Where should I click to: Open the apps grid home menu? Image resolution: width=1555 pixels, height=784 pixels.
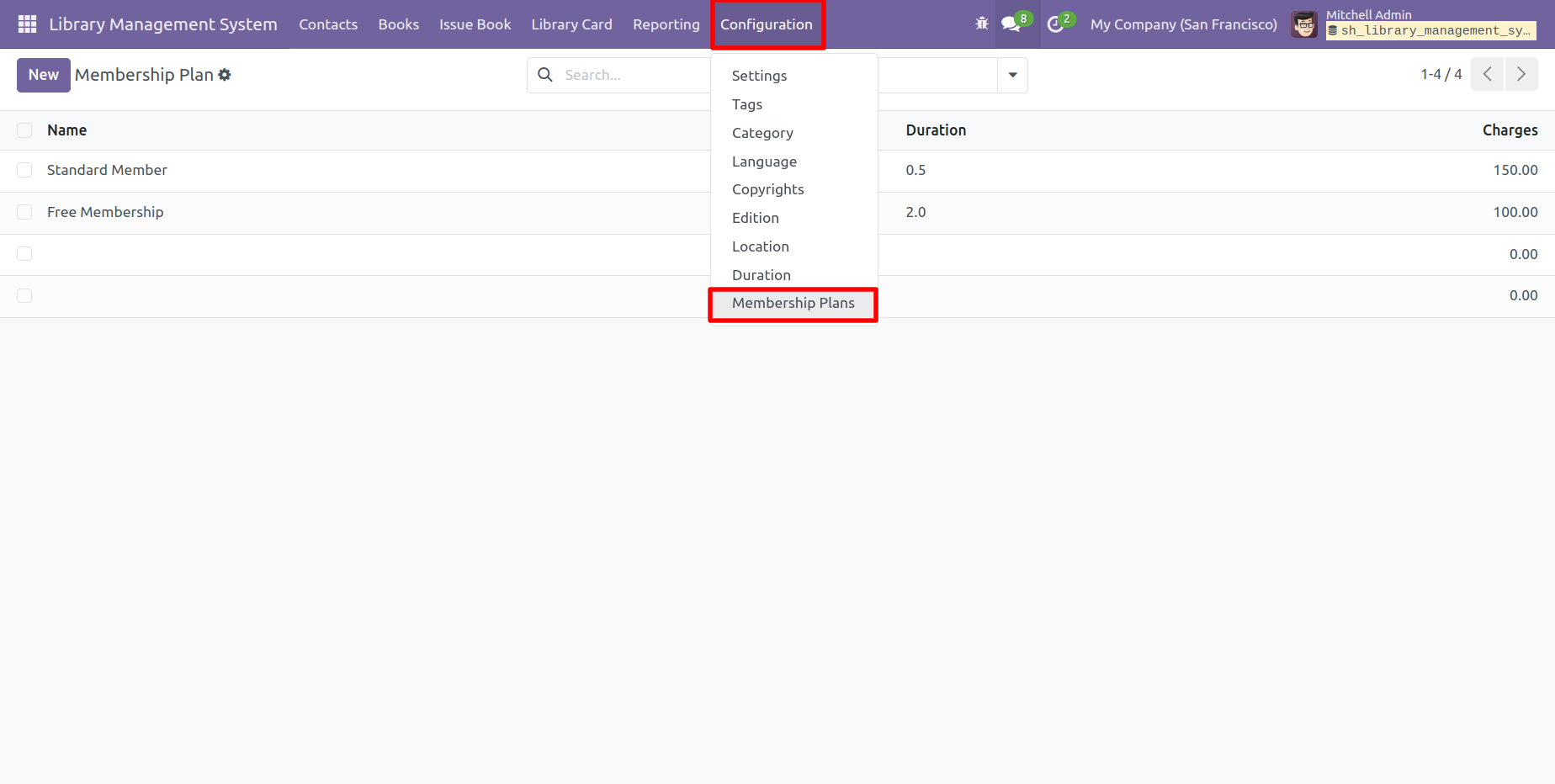(x=27, y=24)
